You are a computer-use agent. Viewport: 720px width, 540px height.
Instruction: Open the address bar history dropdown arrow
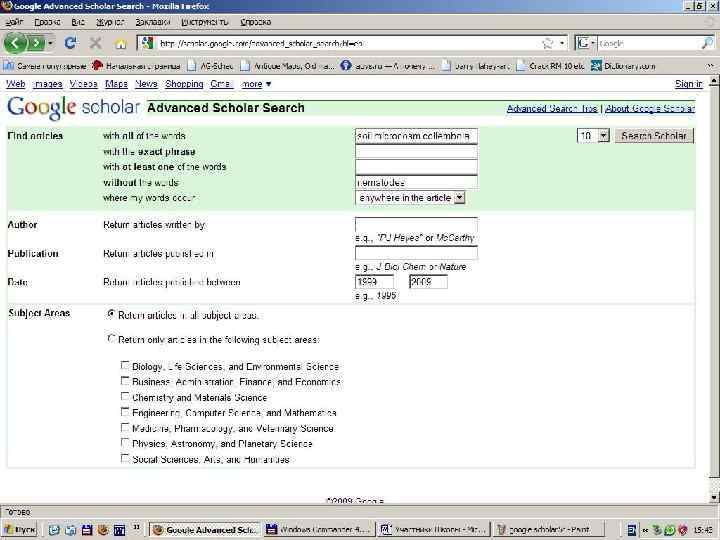(x=562, y=44)
